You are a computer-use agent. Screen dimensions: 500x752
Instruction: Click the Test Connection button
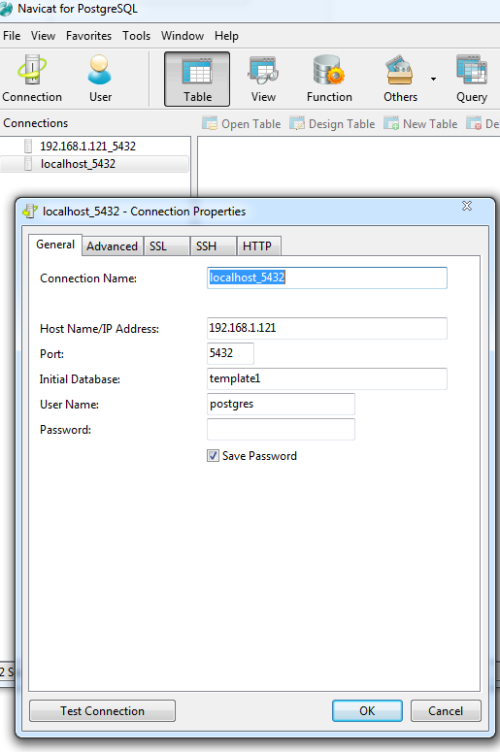coord(102,711)
